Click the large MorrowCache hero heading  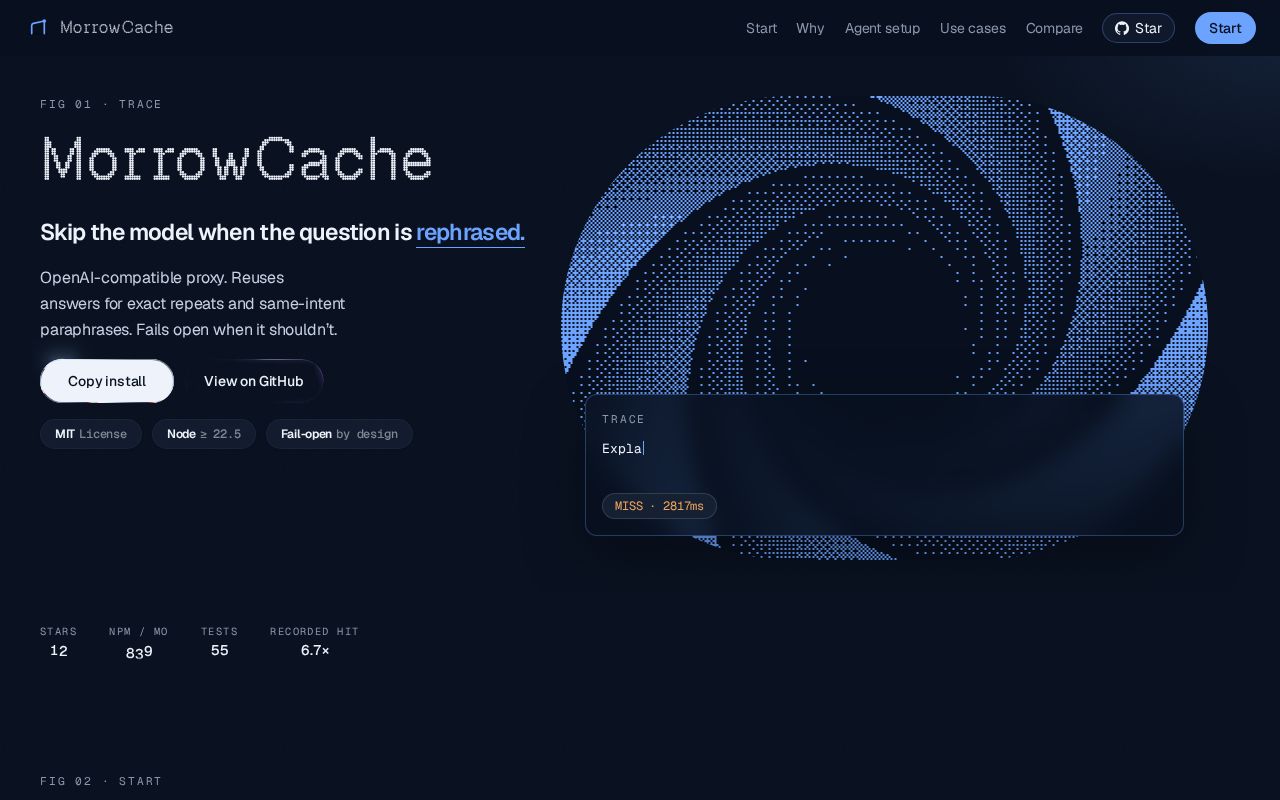pos(237,159)
